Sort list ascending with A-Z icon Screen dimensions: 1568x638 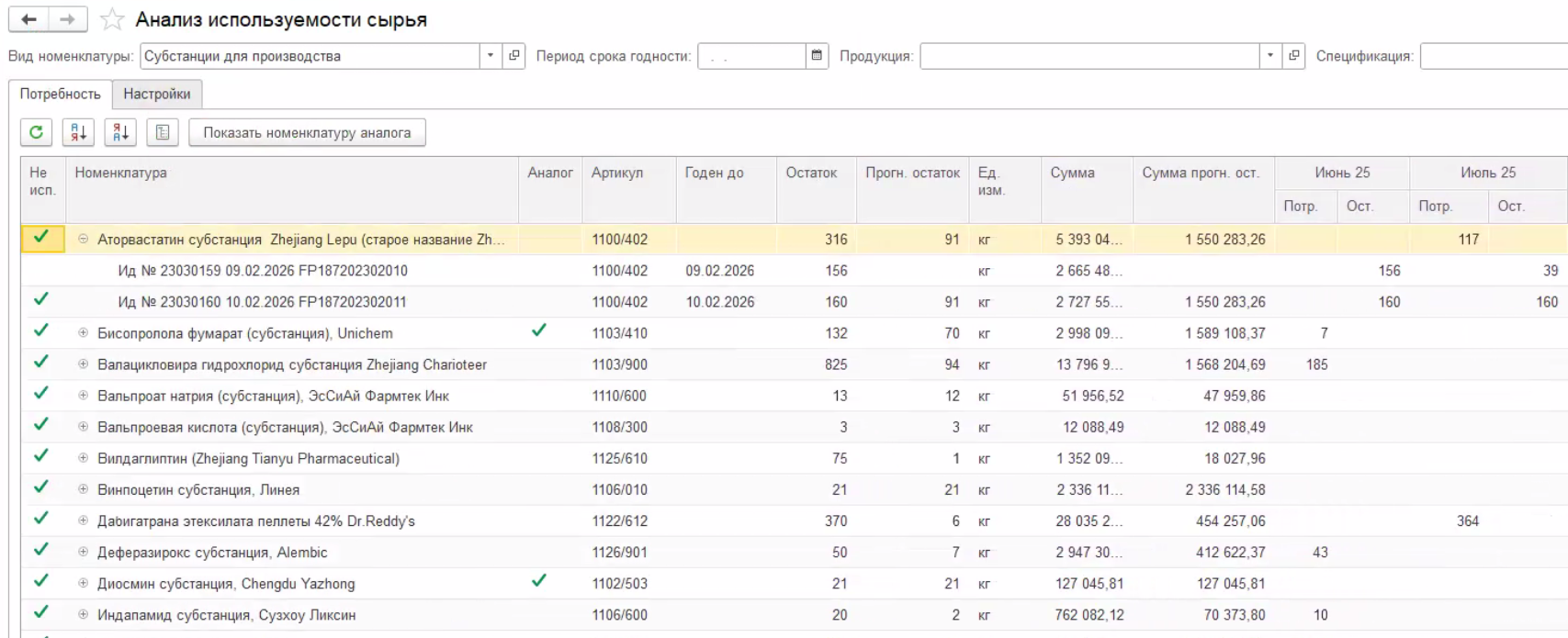click(x=78, y=132)
